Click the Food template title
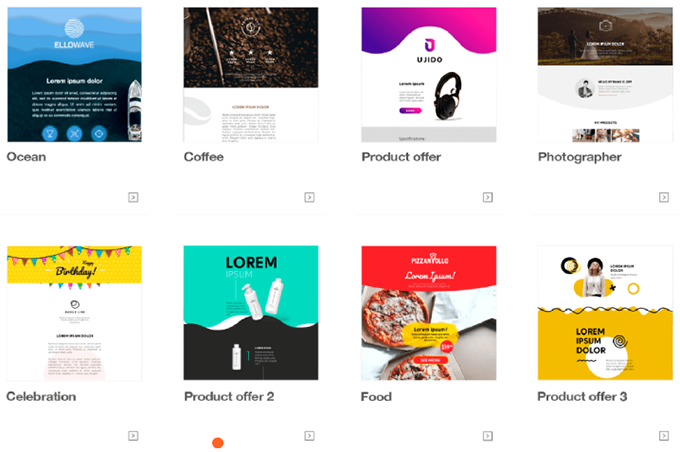Image resolution: width=680 pixels, height=452 pixels. coord(376,396)
